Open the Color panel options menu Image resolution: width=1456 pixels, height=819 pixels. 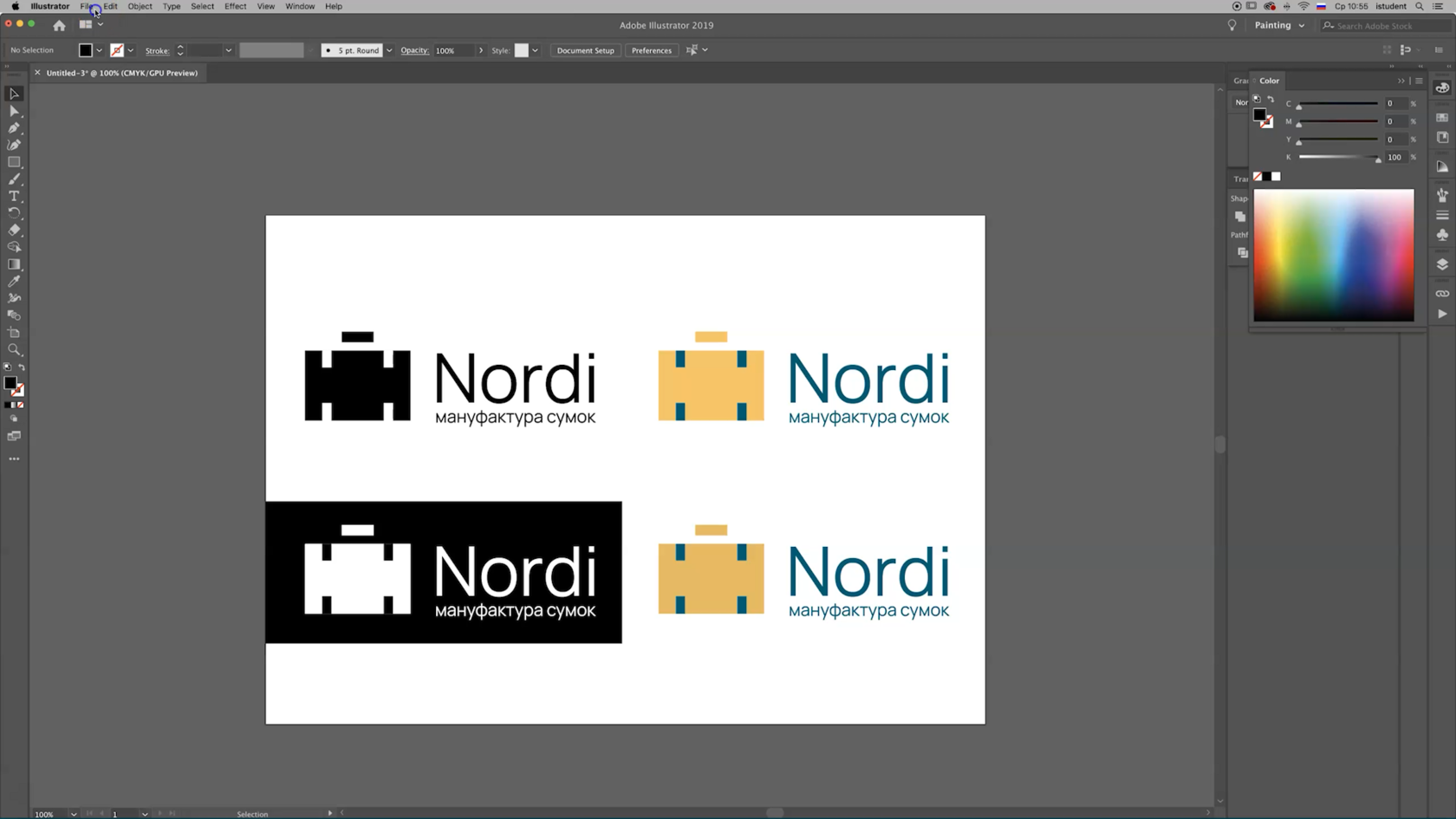click(x=1419, y=81)
